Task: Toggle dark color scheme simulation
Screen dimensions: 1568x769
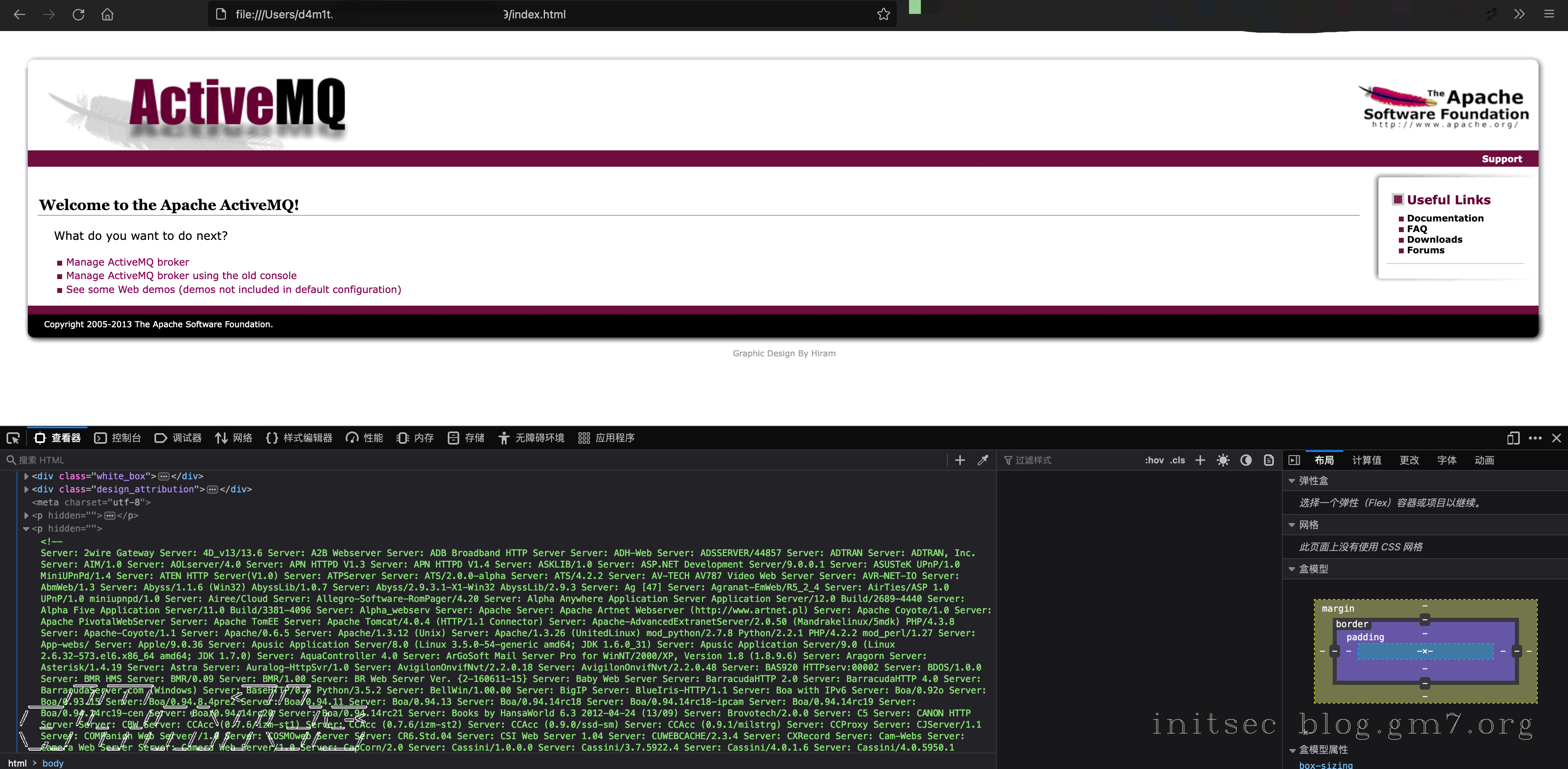Action: point(1246,461)
